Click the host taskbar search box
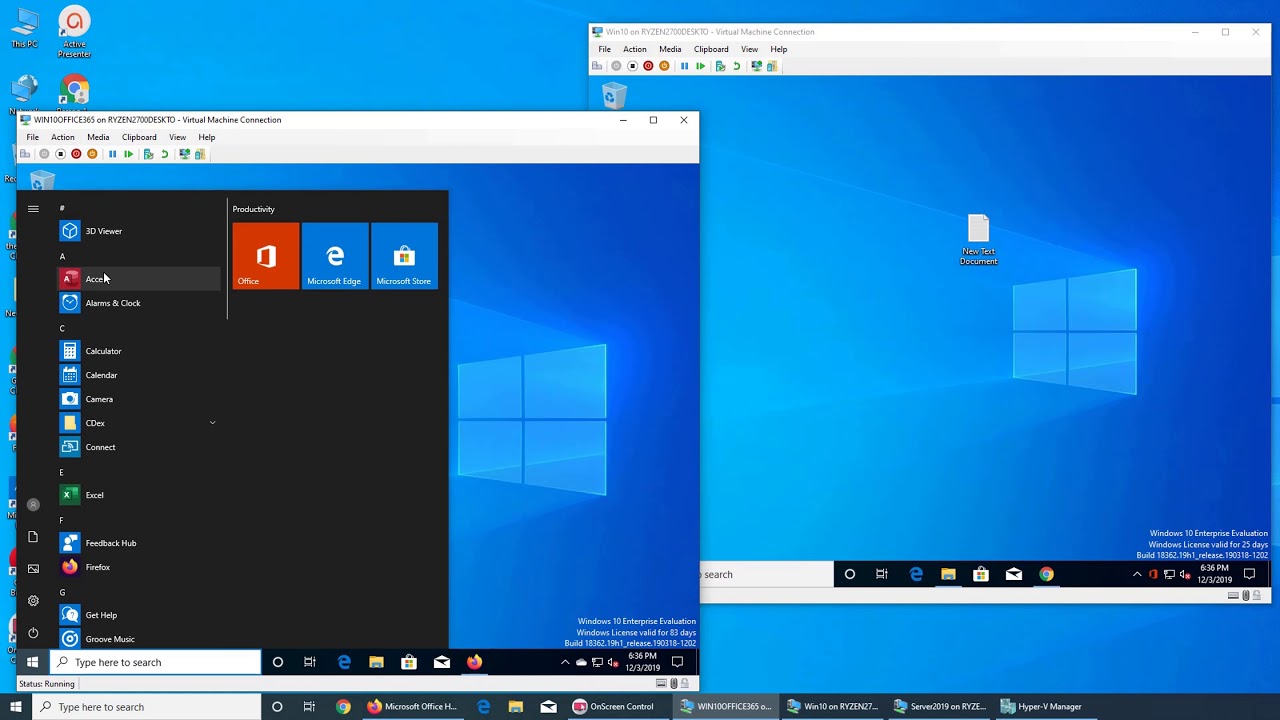The width and height of the screenshot is (1280, 720). 145,707
